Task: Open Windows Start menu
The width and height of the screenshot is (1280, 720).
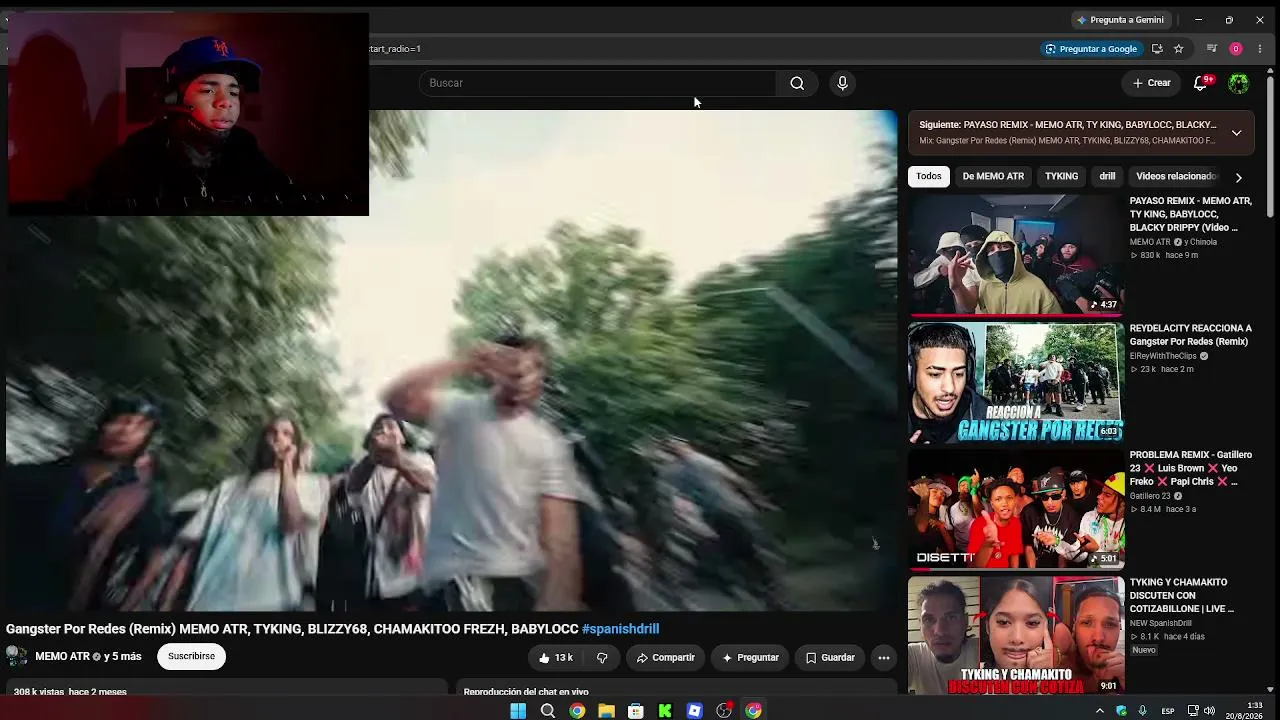Action: click(518, 711)
